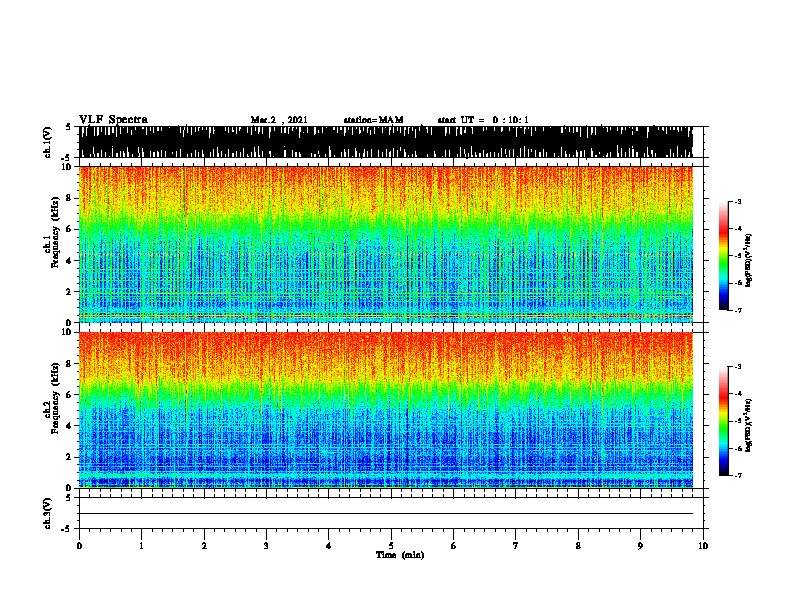Click the ch.1 spectrogram "4" kHz tick
792x612 pixels.
tap(70, 261)
